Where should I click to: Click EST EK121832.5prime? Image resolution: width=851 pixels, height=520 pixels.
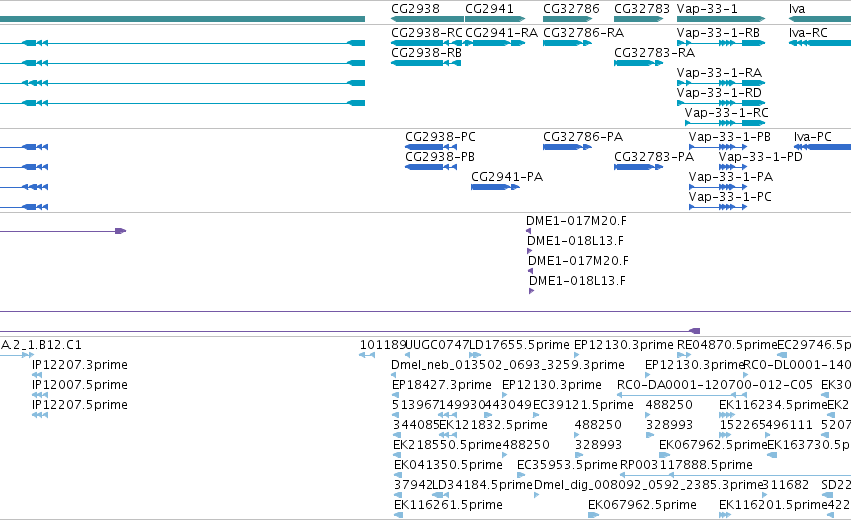pyautogui.click(x=493, y=425)
